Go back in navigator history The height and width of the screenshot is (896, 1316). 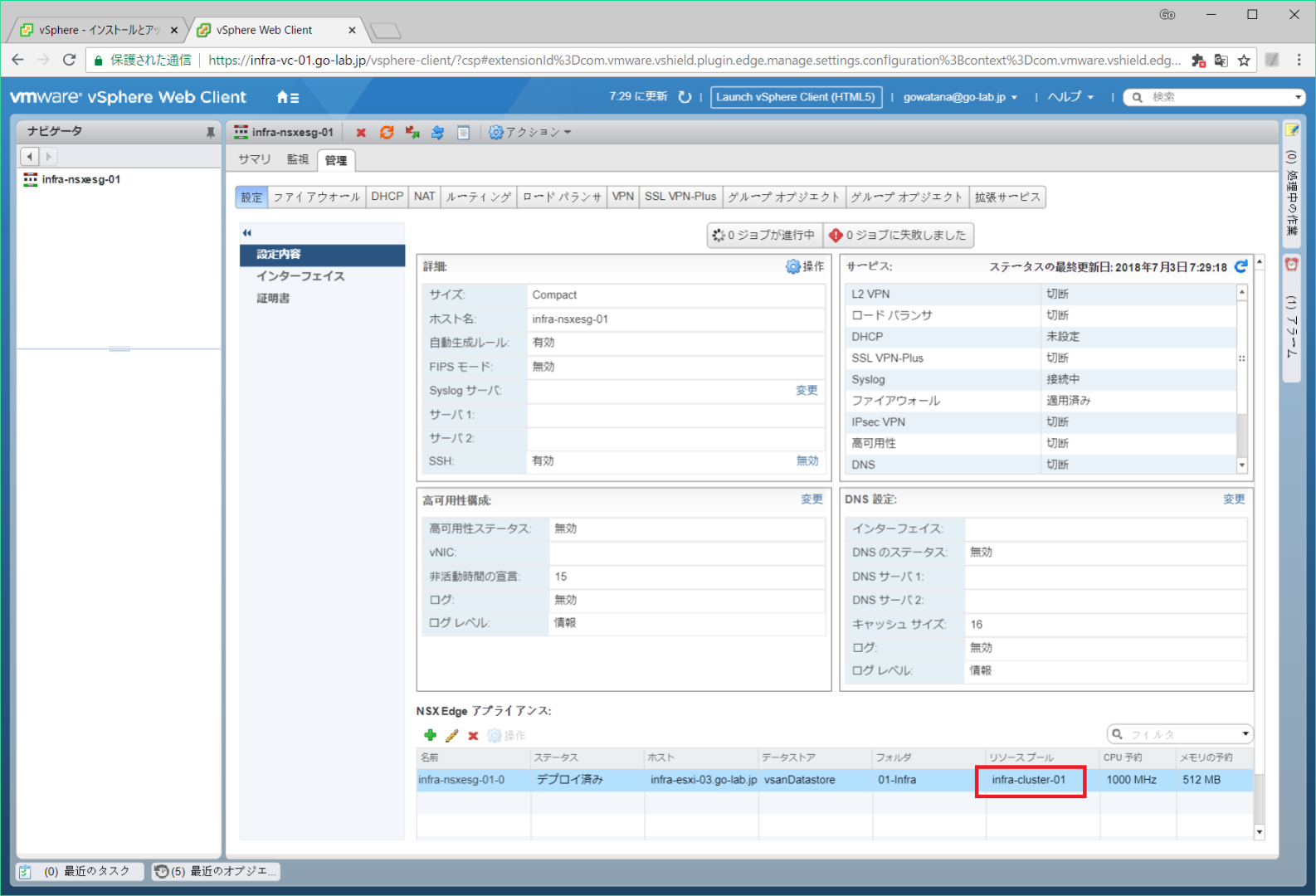click(30, 156)
